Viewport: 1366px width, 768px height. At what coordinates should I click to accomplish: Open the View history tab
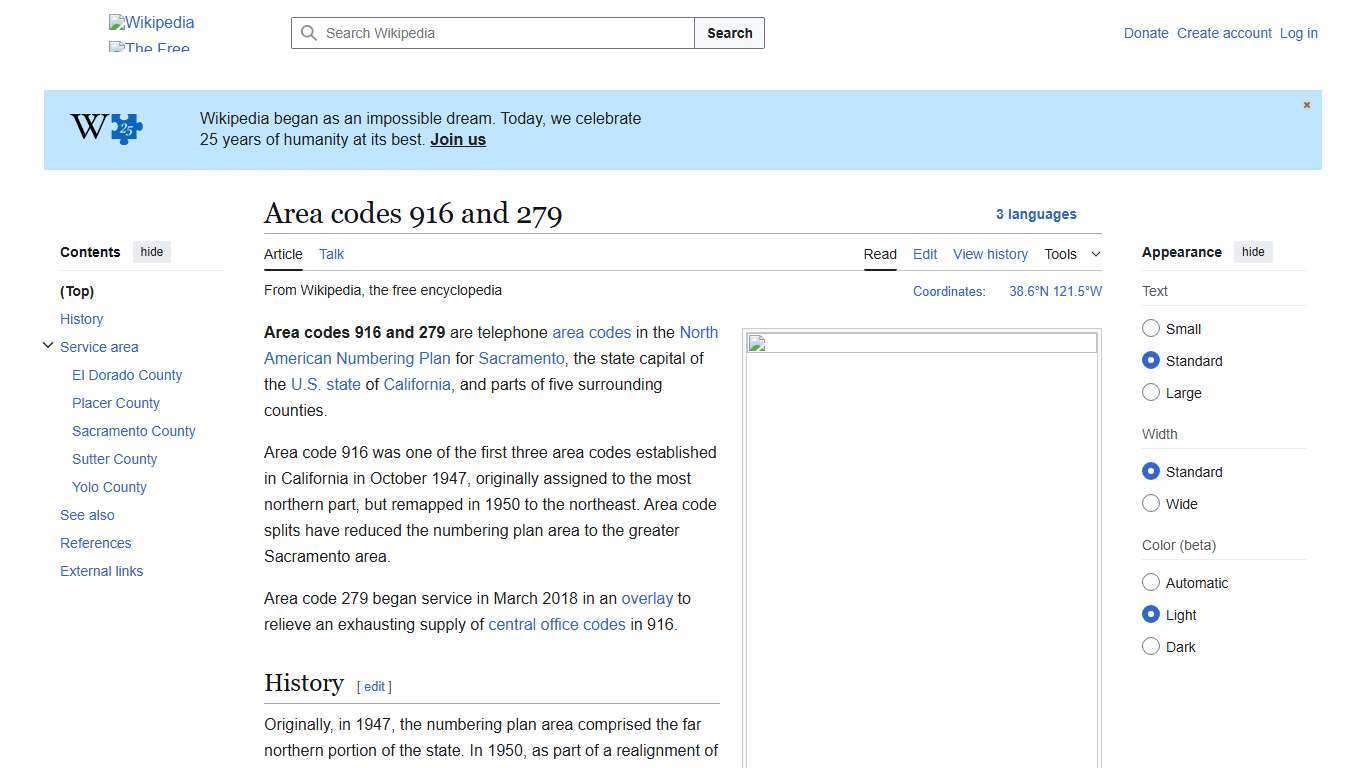(x=990, y=254)
